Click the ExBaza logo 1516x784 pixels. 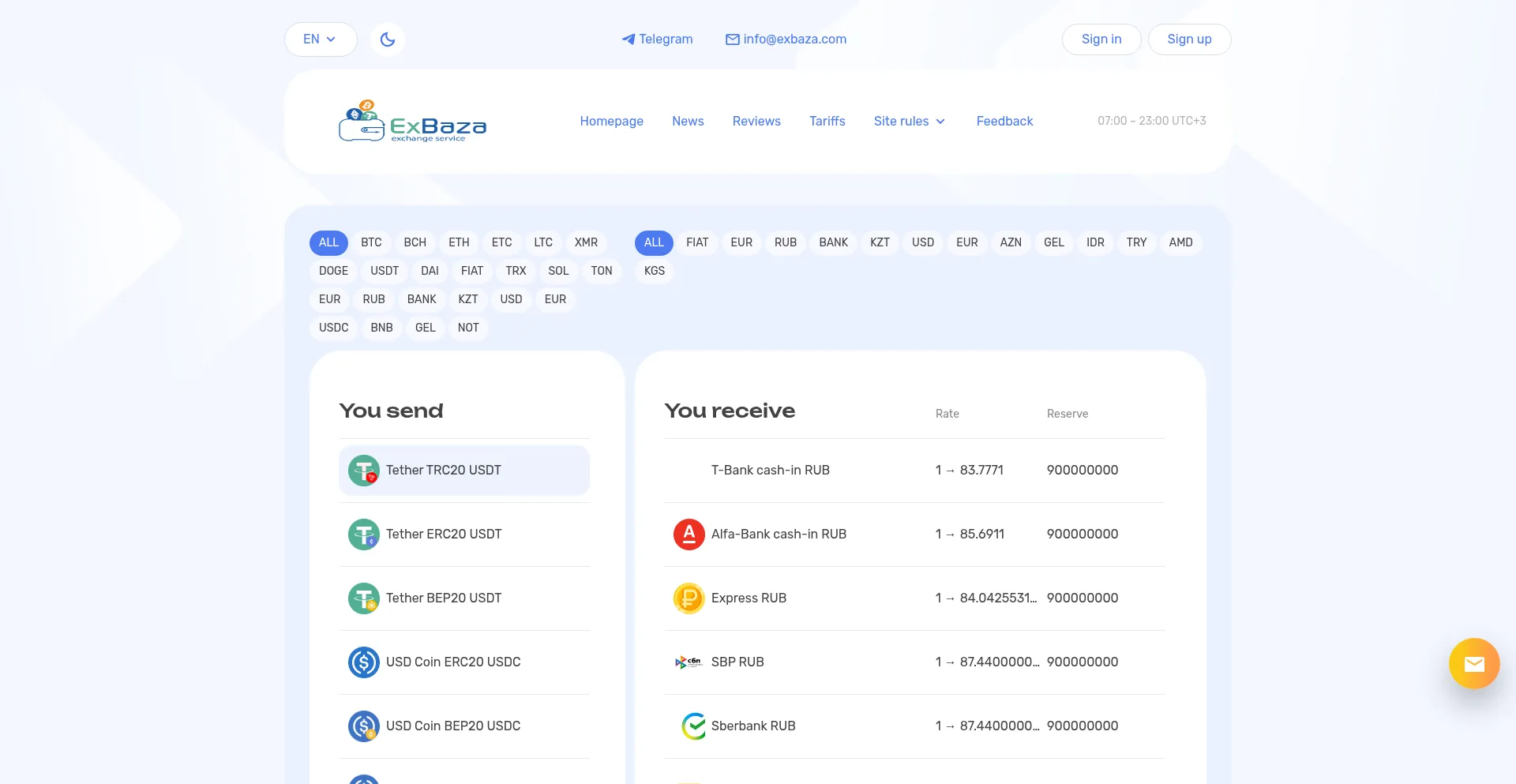(x=412, y=121)
